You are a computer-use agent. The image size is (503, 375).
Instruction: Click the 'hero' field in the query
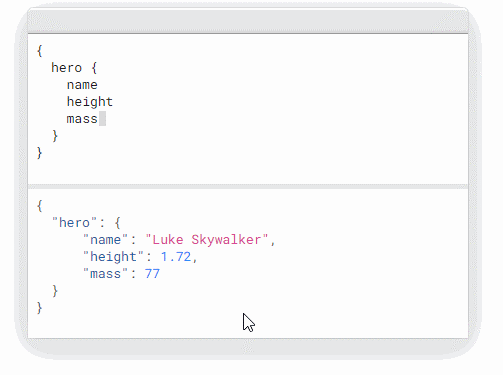pyautogui.click(x=66, y=68)
